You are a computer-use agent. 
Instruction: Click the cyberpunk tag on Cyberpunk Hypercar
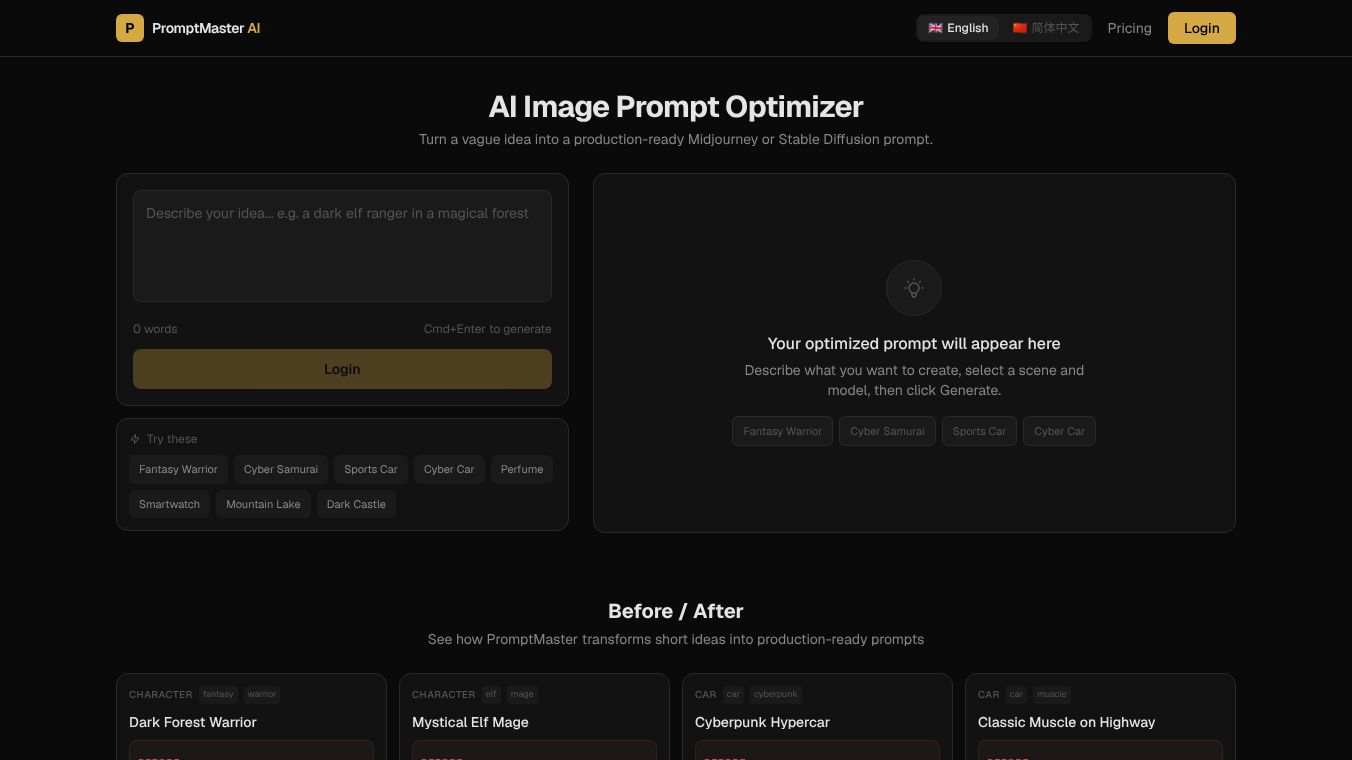776,694
